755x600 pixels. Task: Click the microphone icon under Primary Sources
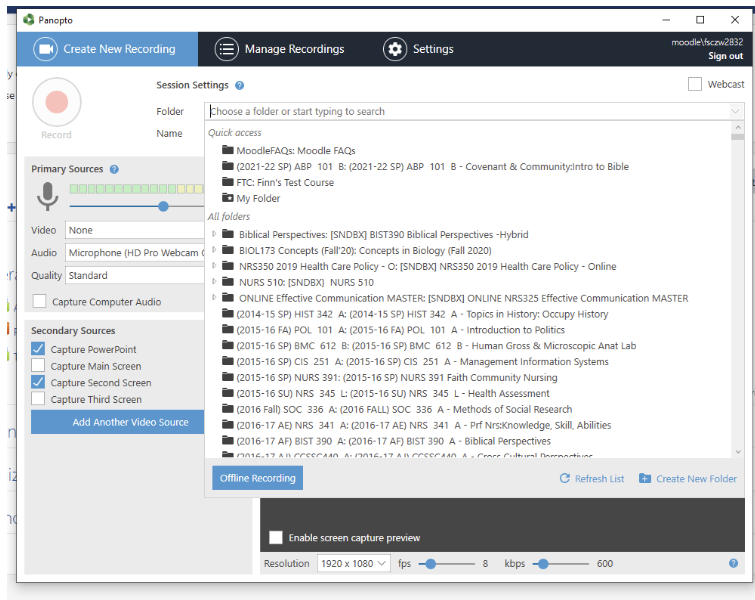click(x=47, y=197)
